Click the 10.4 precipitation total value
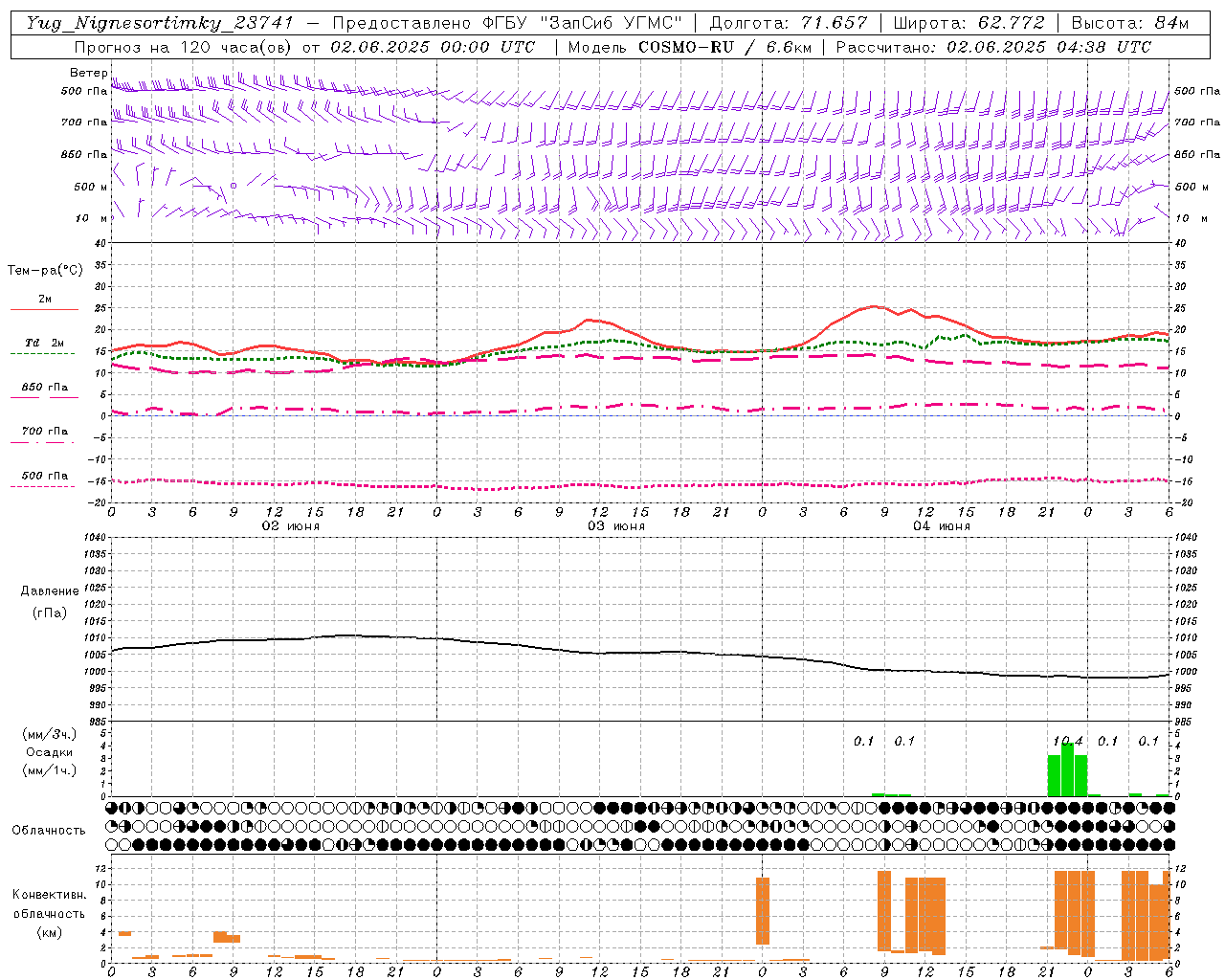This screenshot has height=980, width=1225. coord(1067,741)
